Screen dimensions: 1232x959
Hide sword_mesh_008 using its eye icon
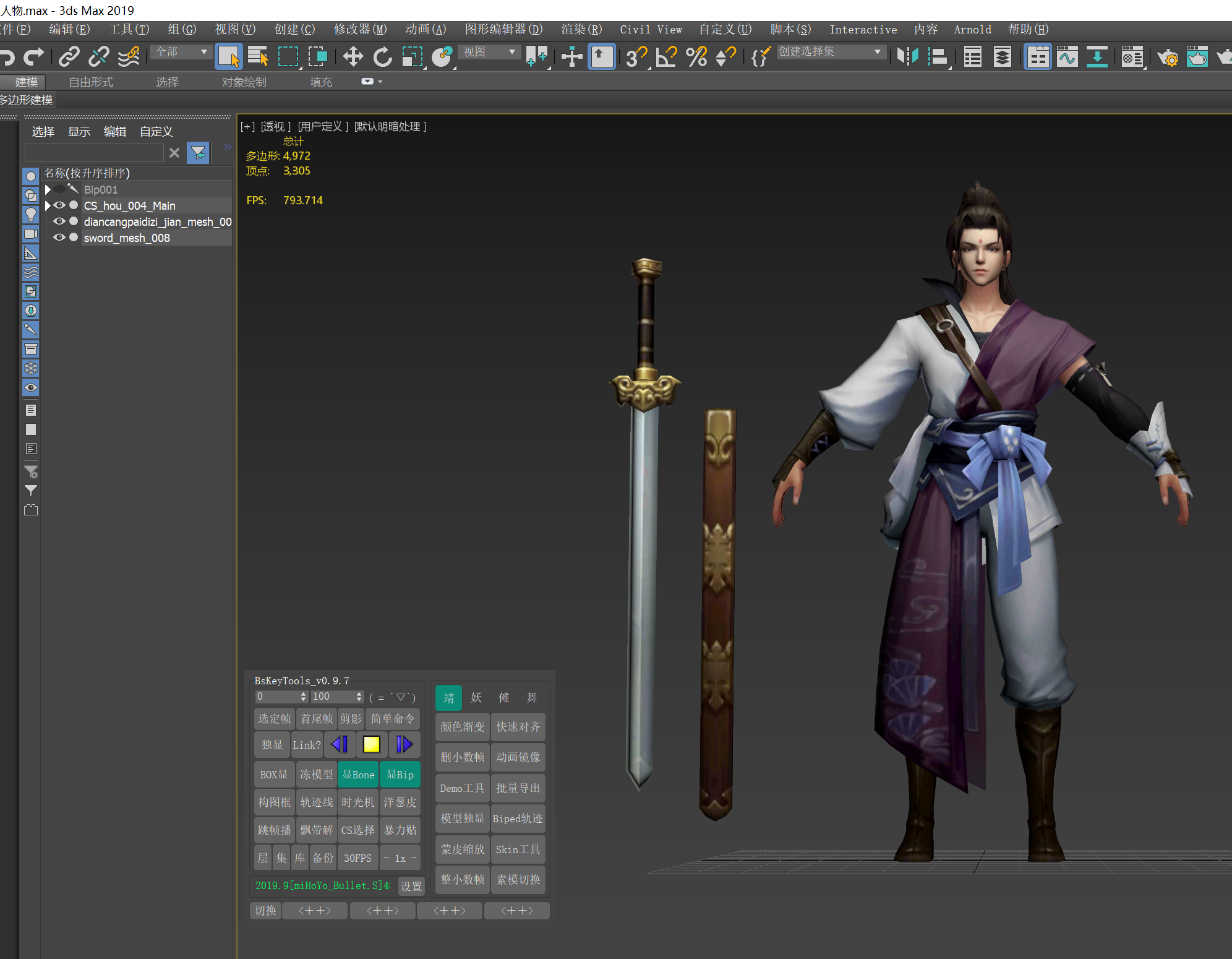[59, 238]
